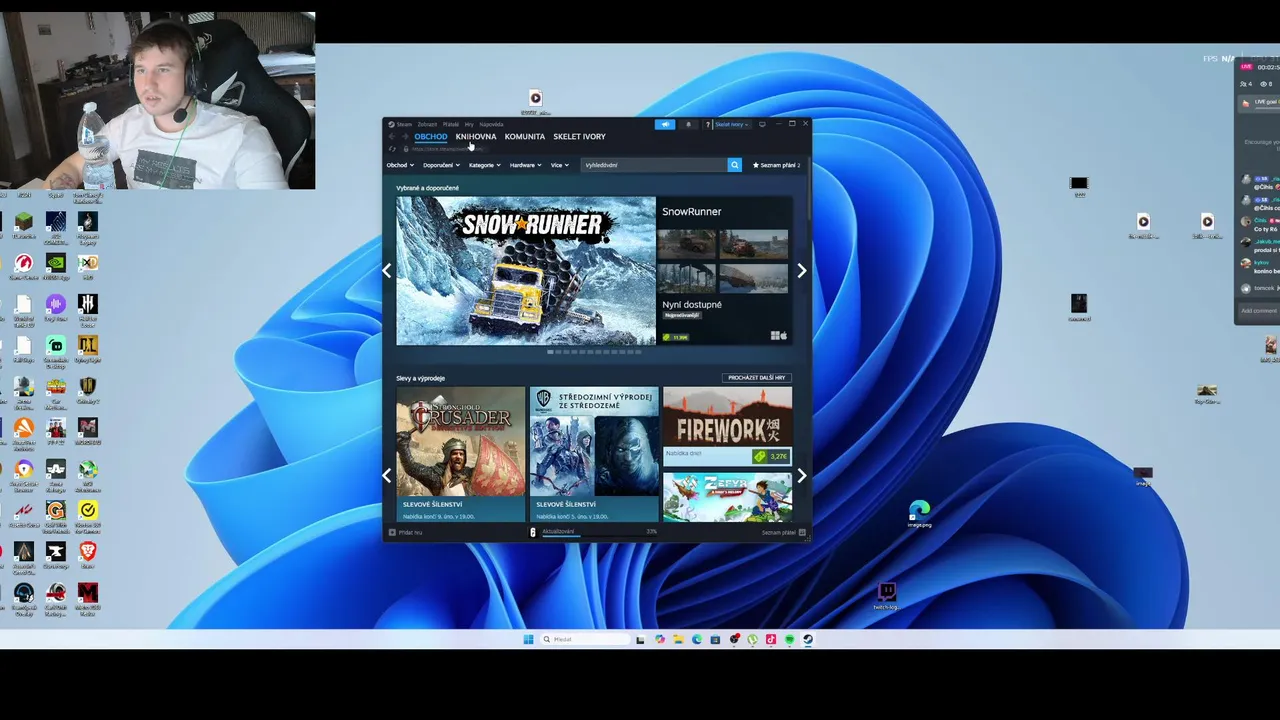This screenshot has width=1280, height=720.
Task: Open the SnowRunner featured banner image
Action: 526,270
